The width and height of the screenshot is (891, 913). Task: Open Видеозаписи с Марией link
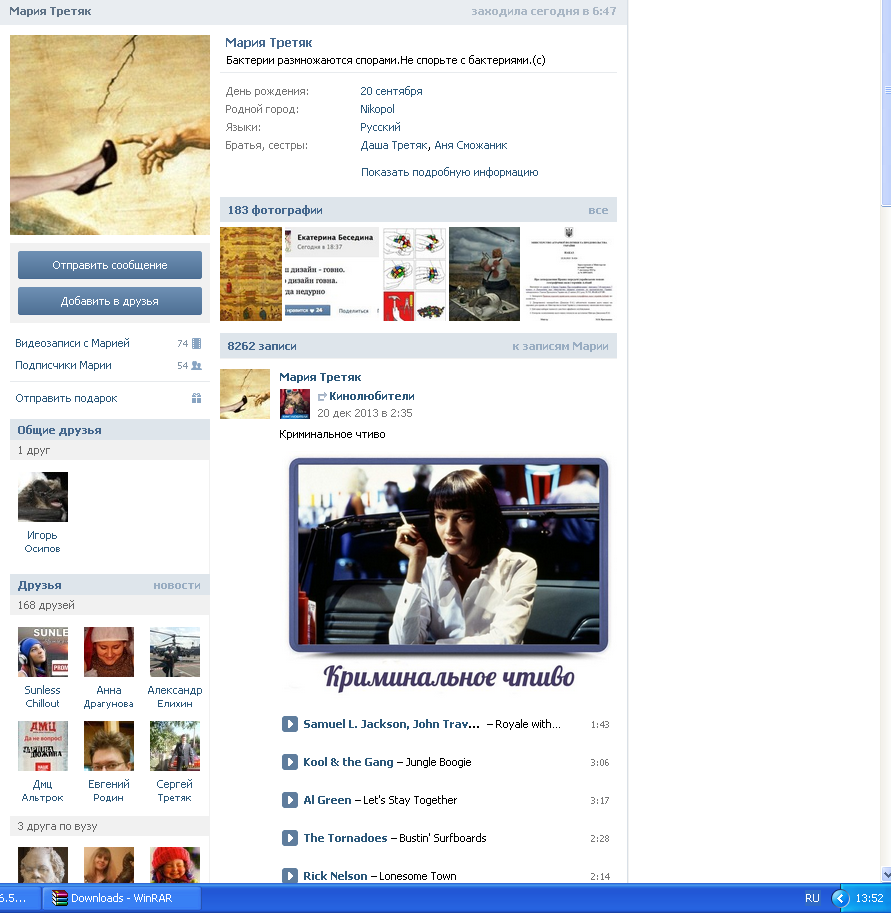(72, 343)
